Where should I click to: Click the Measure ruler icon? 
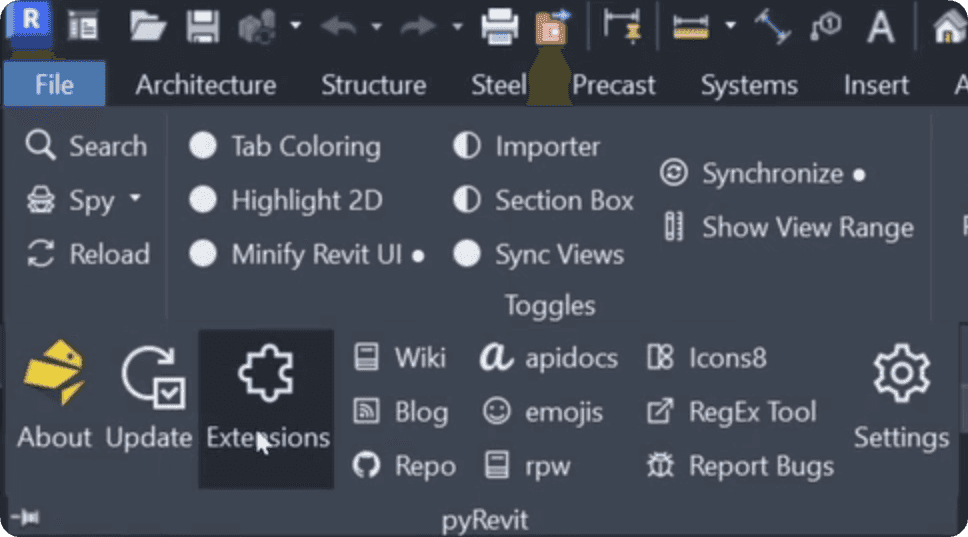click(691, 27)
